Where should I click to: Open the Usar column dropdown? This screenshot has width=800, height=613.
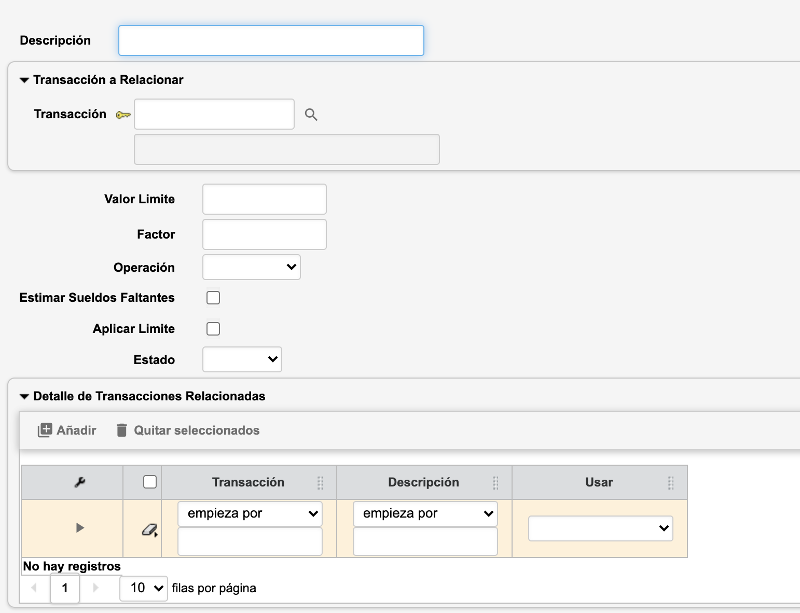click(x=600, y=528)
